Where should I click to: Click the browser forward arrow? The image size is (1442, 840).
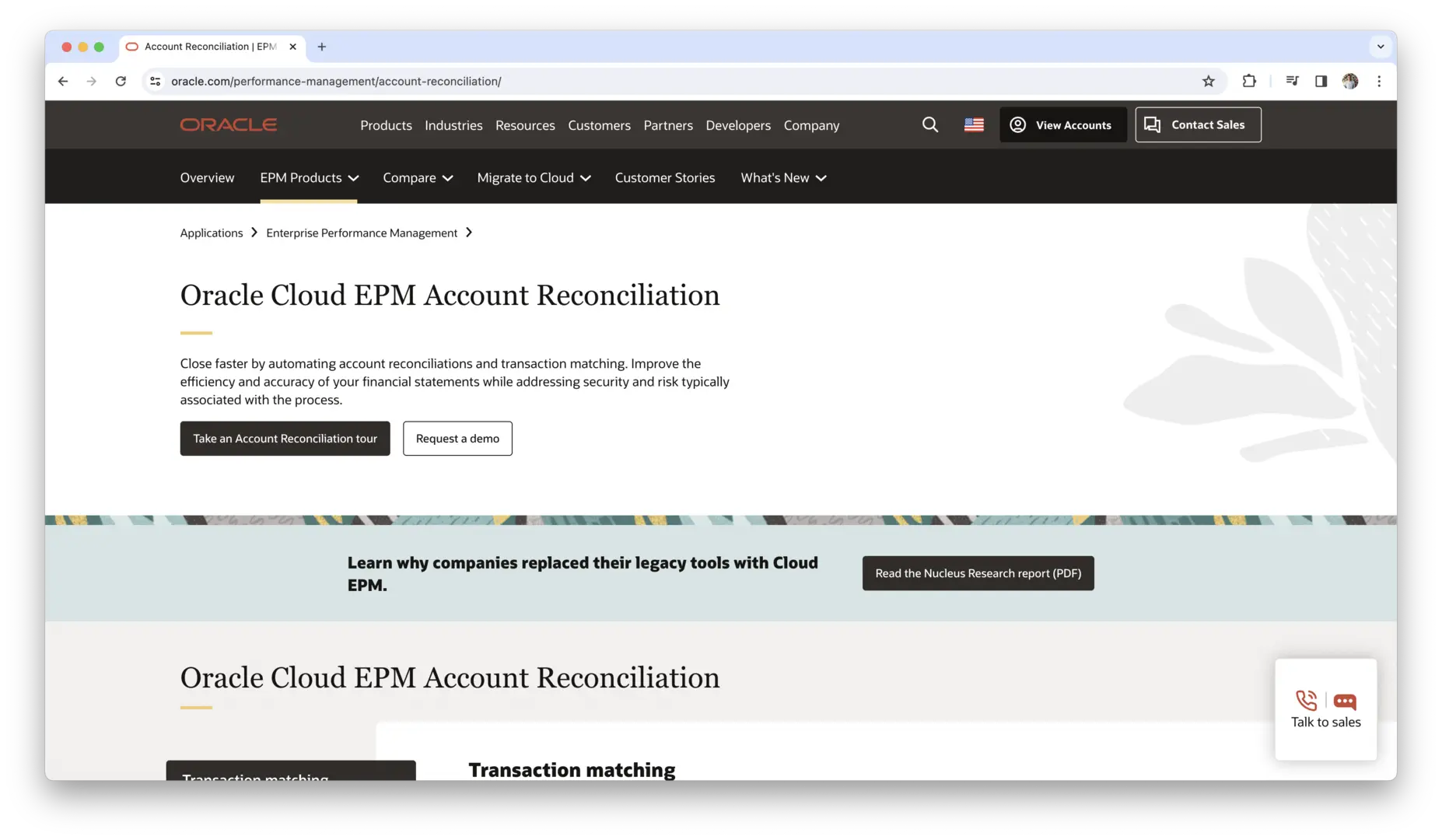tap(92, 81)
